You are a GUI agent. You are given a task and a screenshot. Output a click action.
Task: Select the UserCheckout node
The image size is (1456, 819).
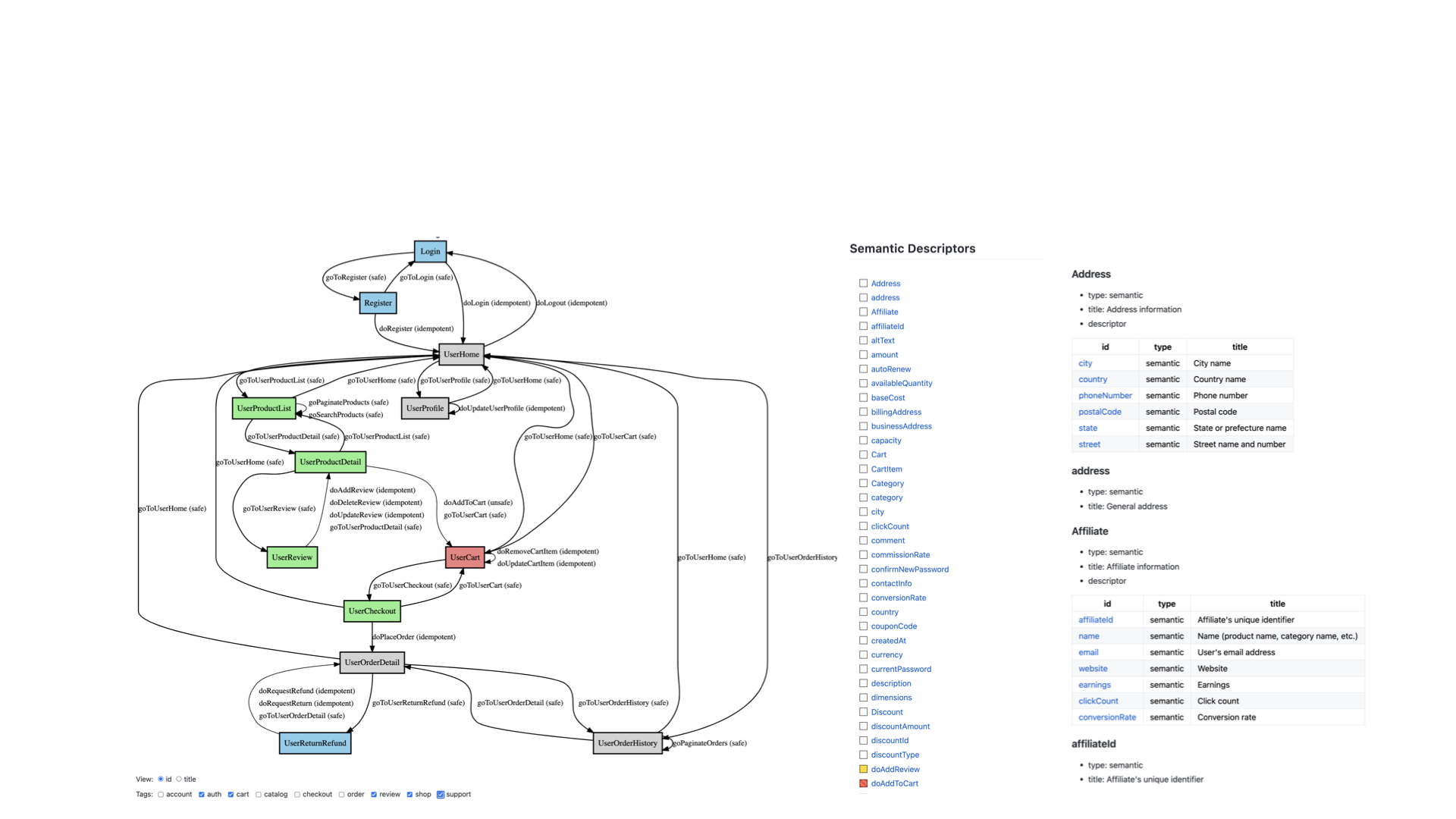point(372,611)
